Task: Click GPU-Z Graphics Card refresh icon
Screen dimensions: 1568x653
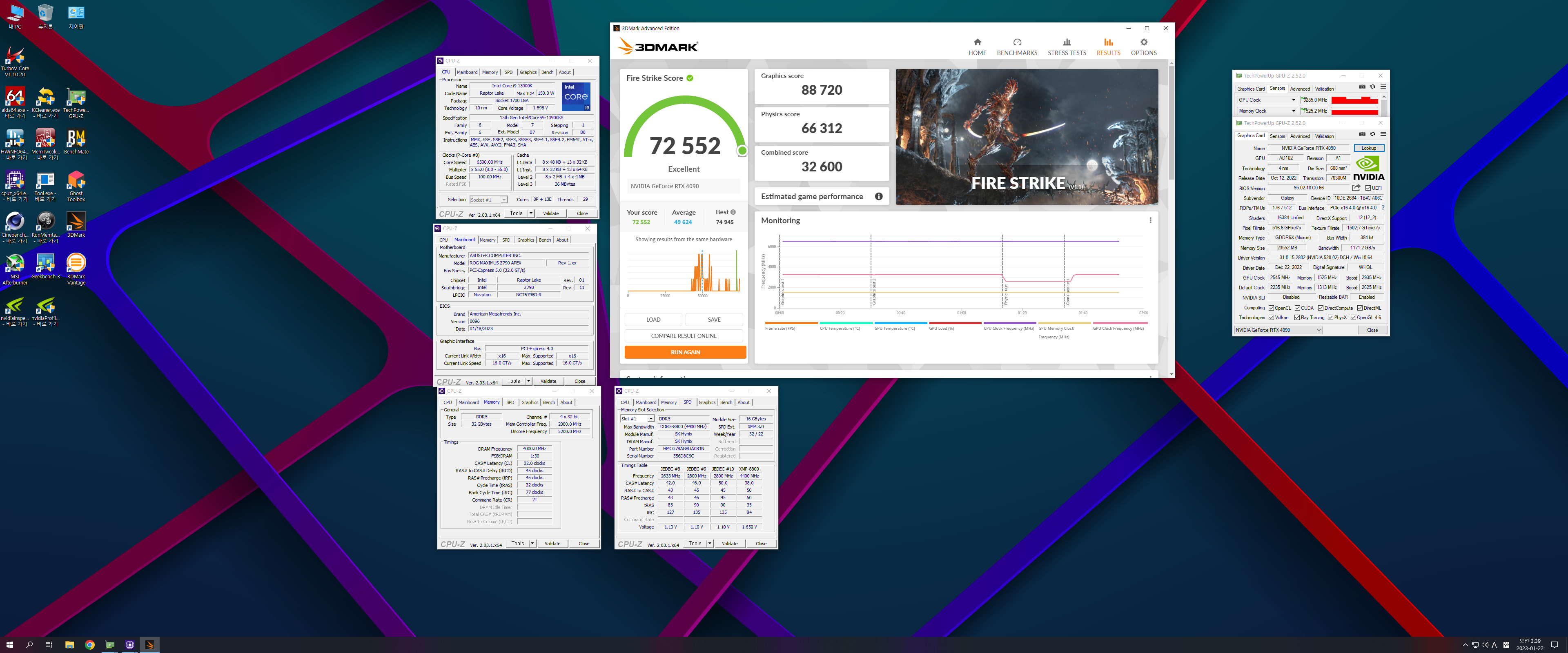Action: (1372, 134)
